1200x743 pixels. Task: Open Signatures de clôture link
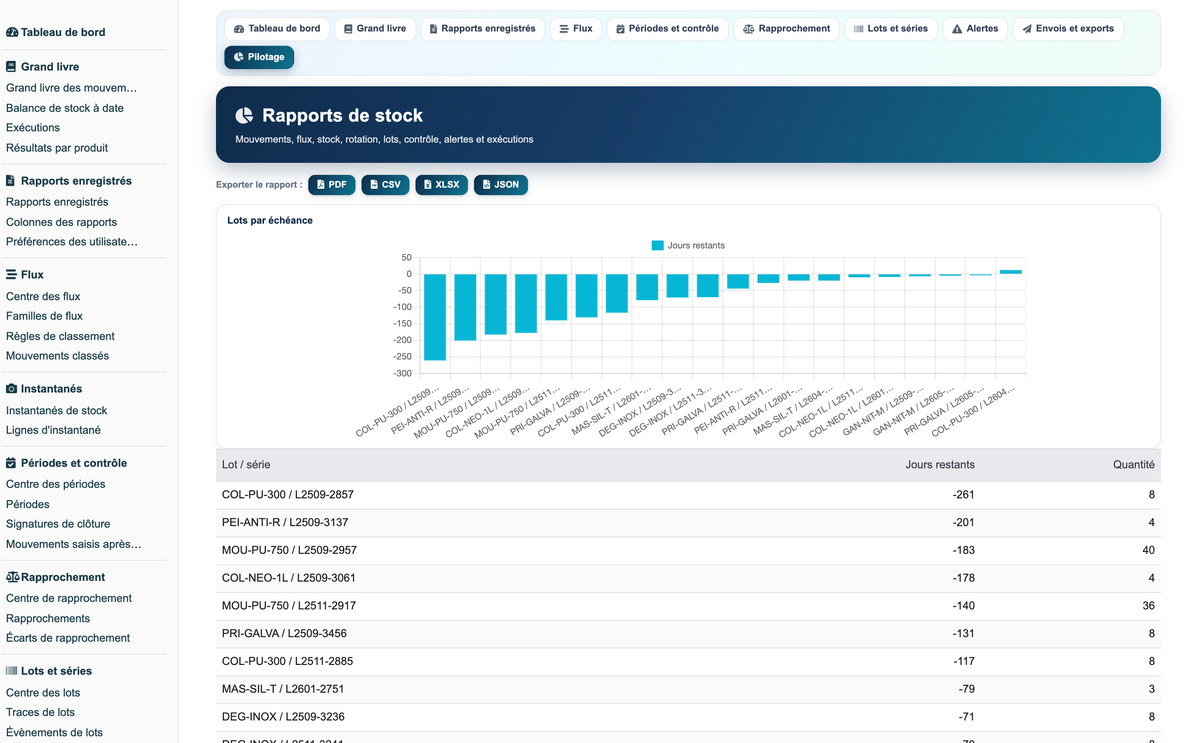[x=58, y=524]
